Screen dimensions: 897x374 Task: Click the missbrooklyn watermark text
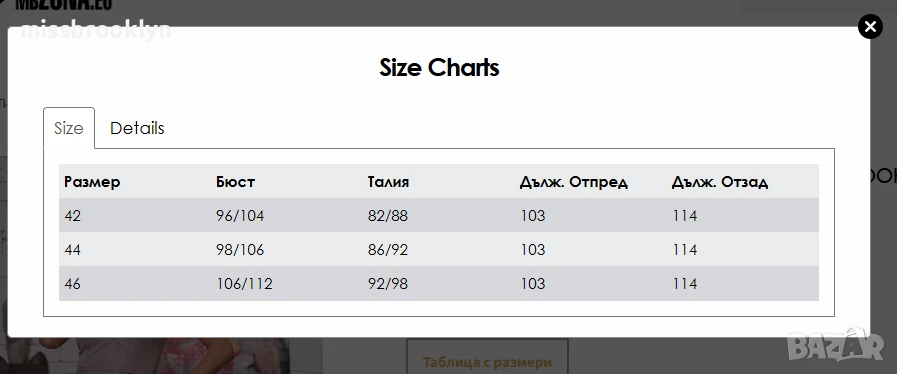tap(96, 30)
